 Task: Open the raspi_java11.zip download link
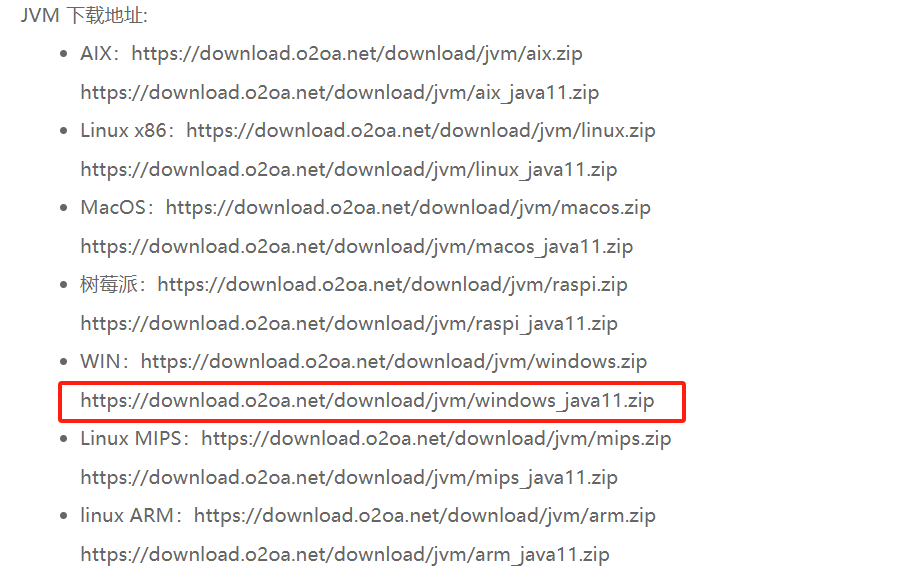click(349, 324)
